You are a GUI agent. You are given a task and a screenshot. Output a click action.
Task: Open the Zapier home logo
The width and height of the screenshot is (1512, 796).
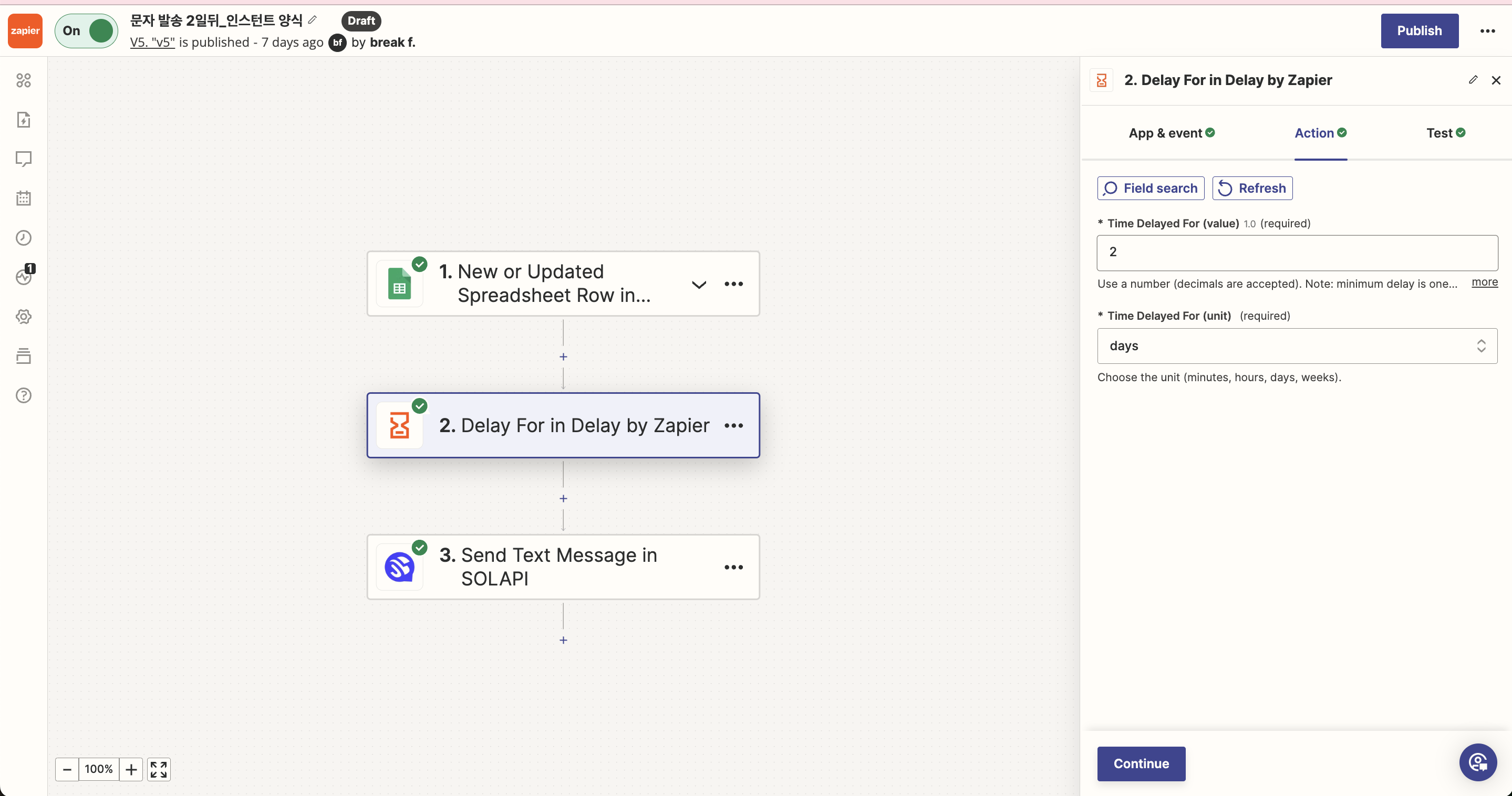25,30
